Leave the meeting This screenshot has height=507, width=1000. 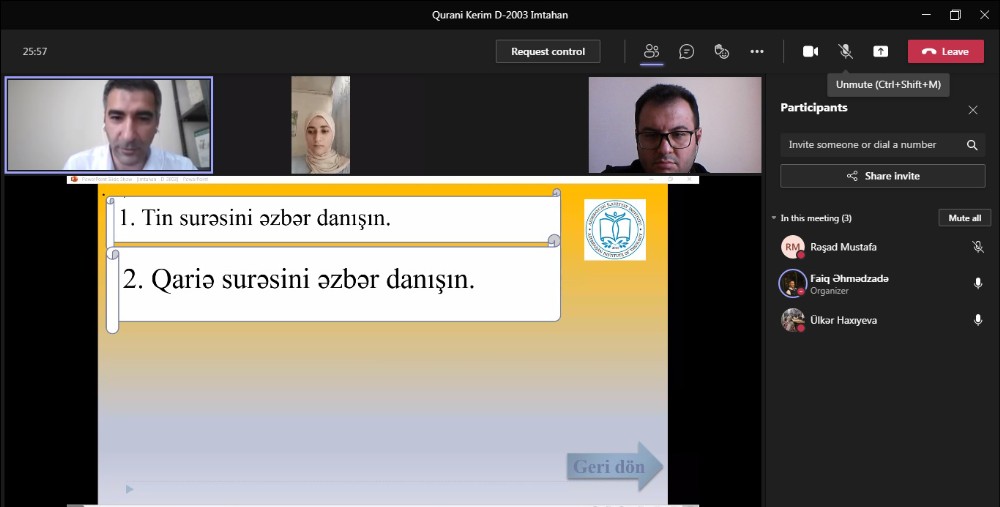tap(946, 52)
